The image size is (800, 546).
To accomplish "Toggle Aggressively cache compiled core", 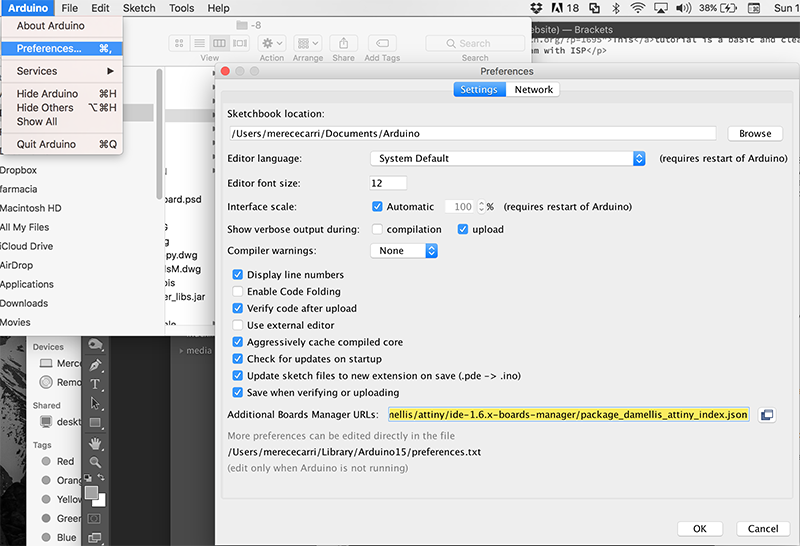I will 237,342.
